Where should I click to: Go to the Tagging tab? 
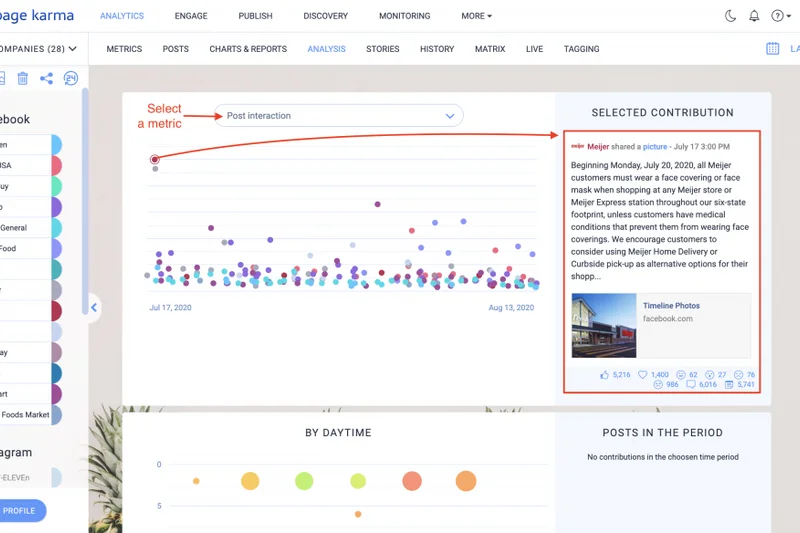point(581,48)
